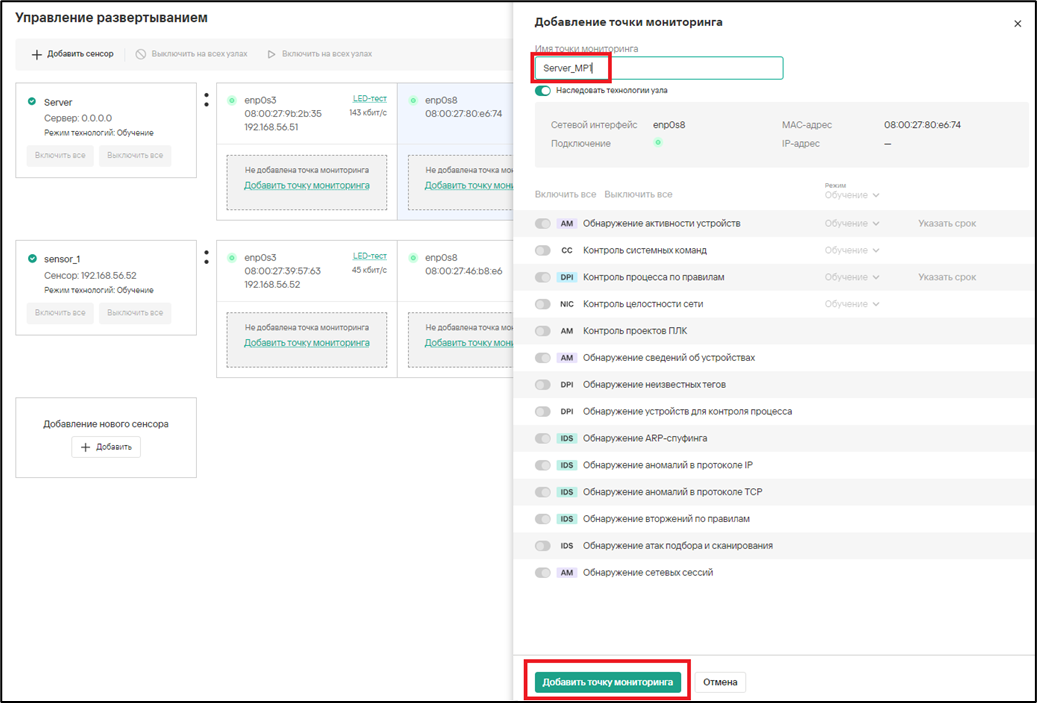Screen dimensions: 1037x703
Task: Click Включить все in the monitoring point panel
Action: click(x=565, y=194)
